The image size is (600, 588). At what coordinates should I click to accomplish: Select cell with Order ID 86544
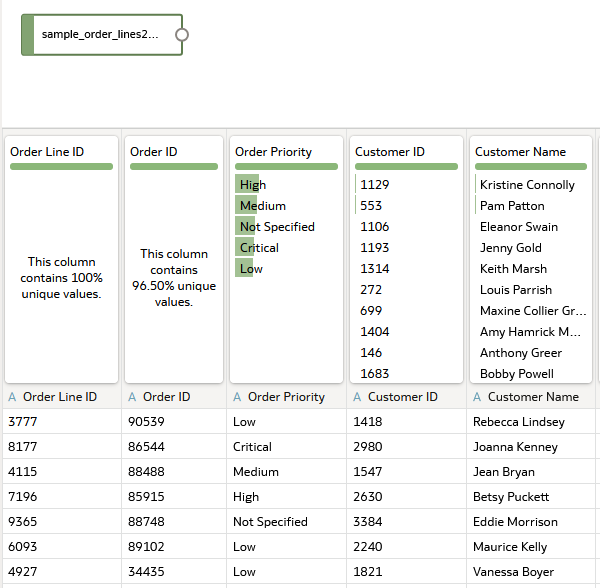[174, 446]
